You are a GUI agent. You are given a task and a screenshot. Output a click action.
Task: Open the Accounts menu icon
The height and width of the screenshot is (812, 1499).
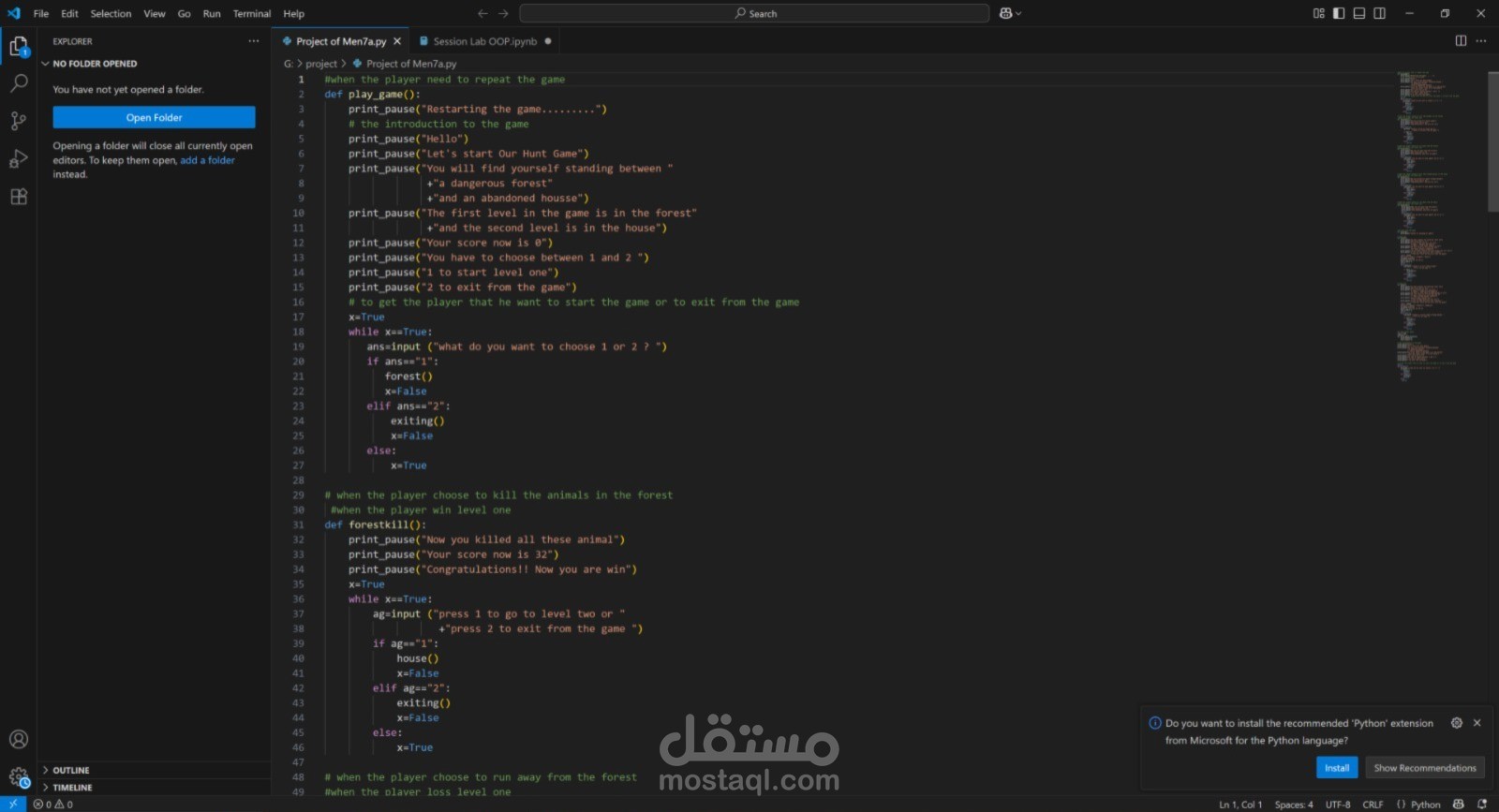tap(18, 740)
